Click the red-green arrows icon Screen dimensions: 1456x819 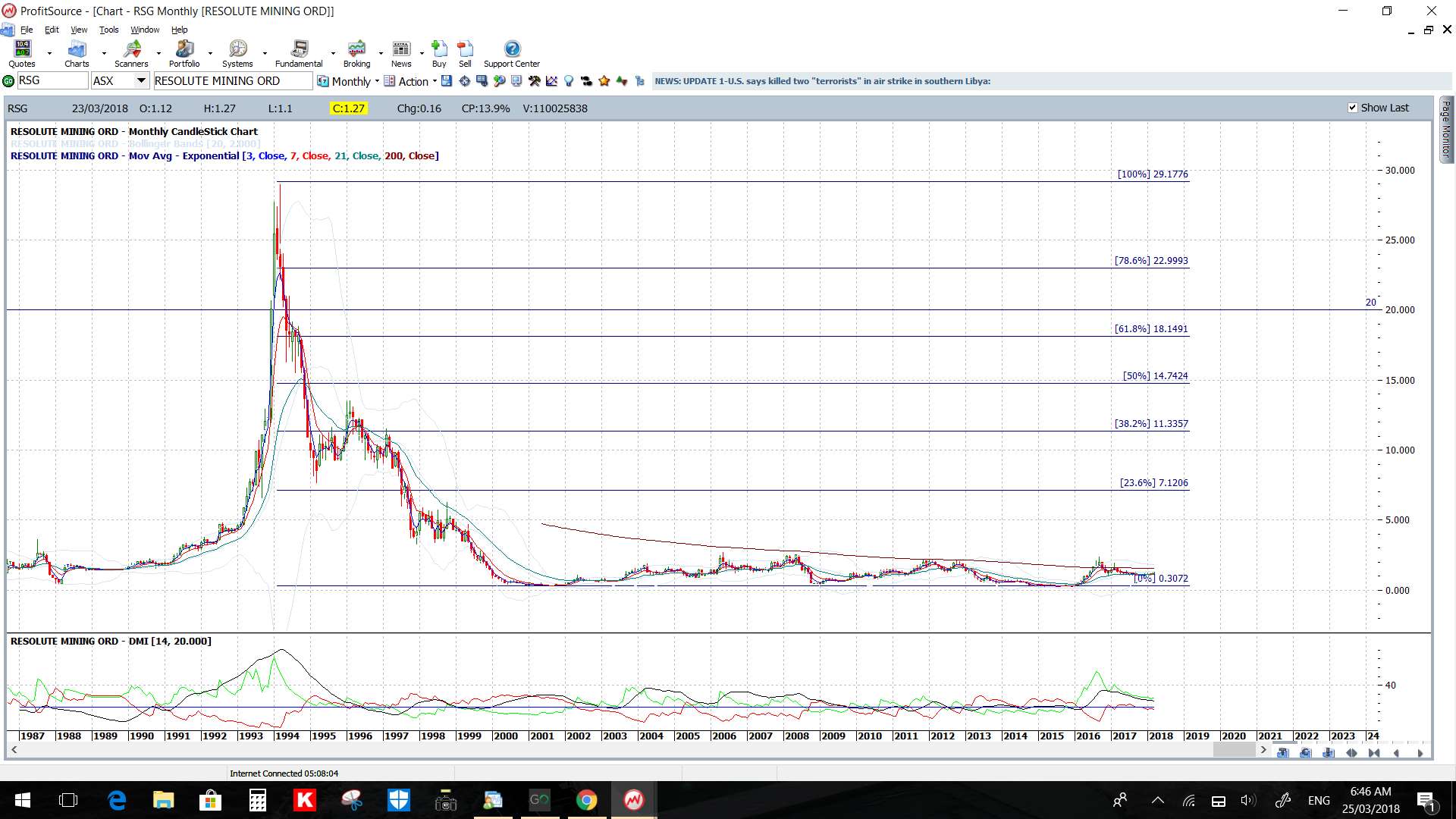622,81
